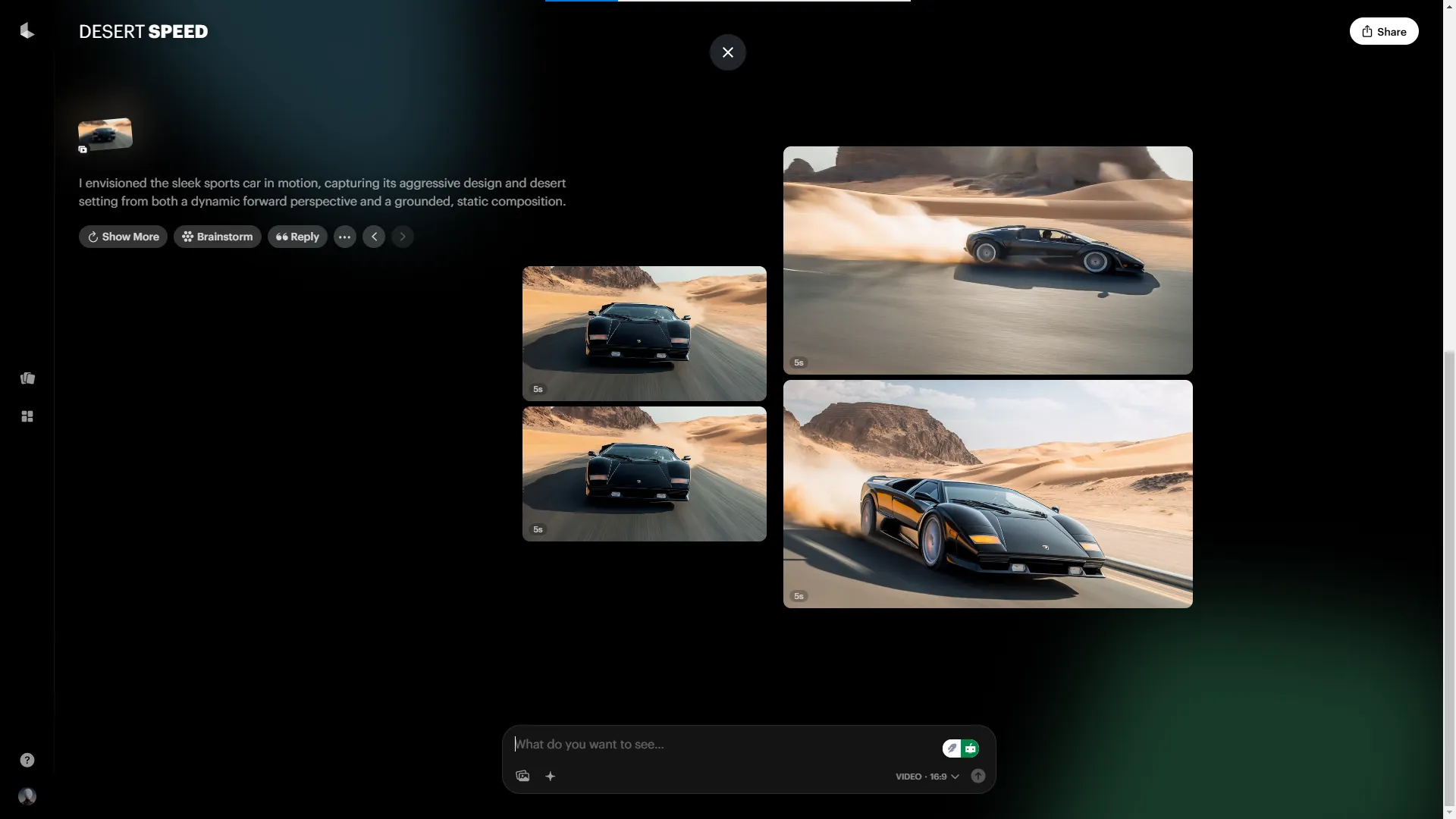
Task: Go to next response with right chevron
Action: point(403,237)
